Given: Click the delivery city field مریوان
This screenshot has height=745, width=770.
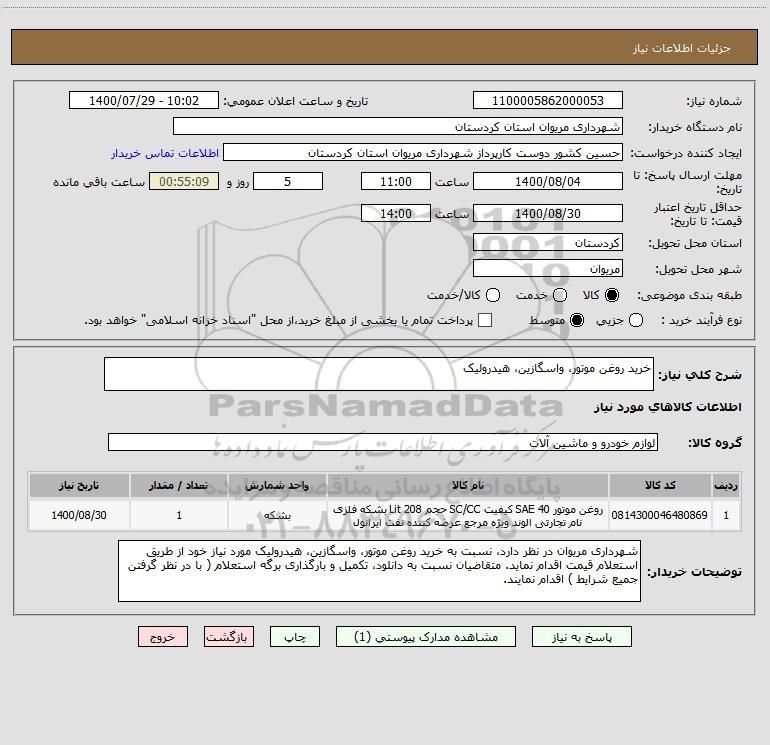Looking at the screenshot, I should pos(548,269).
